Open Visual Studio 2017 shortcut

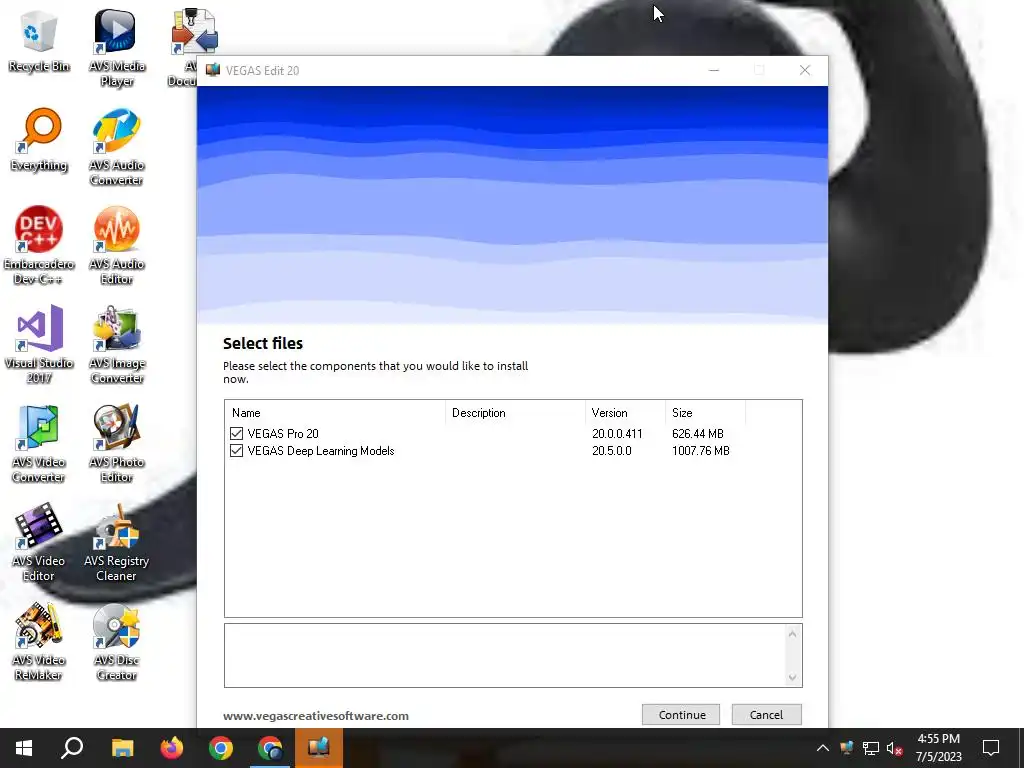click(x=39, y=345)
